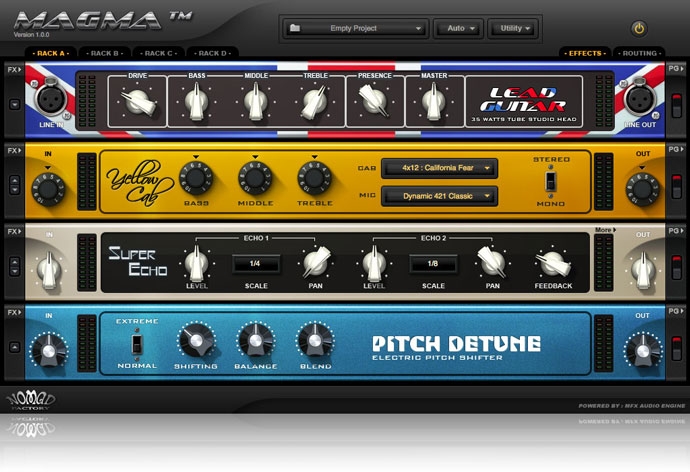Click the Echo 1 Scale field showing 1/4
This screenshot has height=472, width=690.
point(256,264)
